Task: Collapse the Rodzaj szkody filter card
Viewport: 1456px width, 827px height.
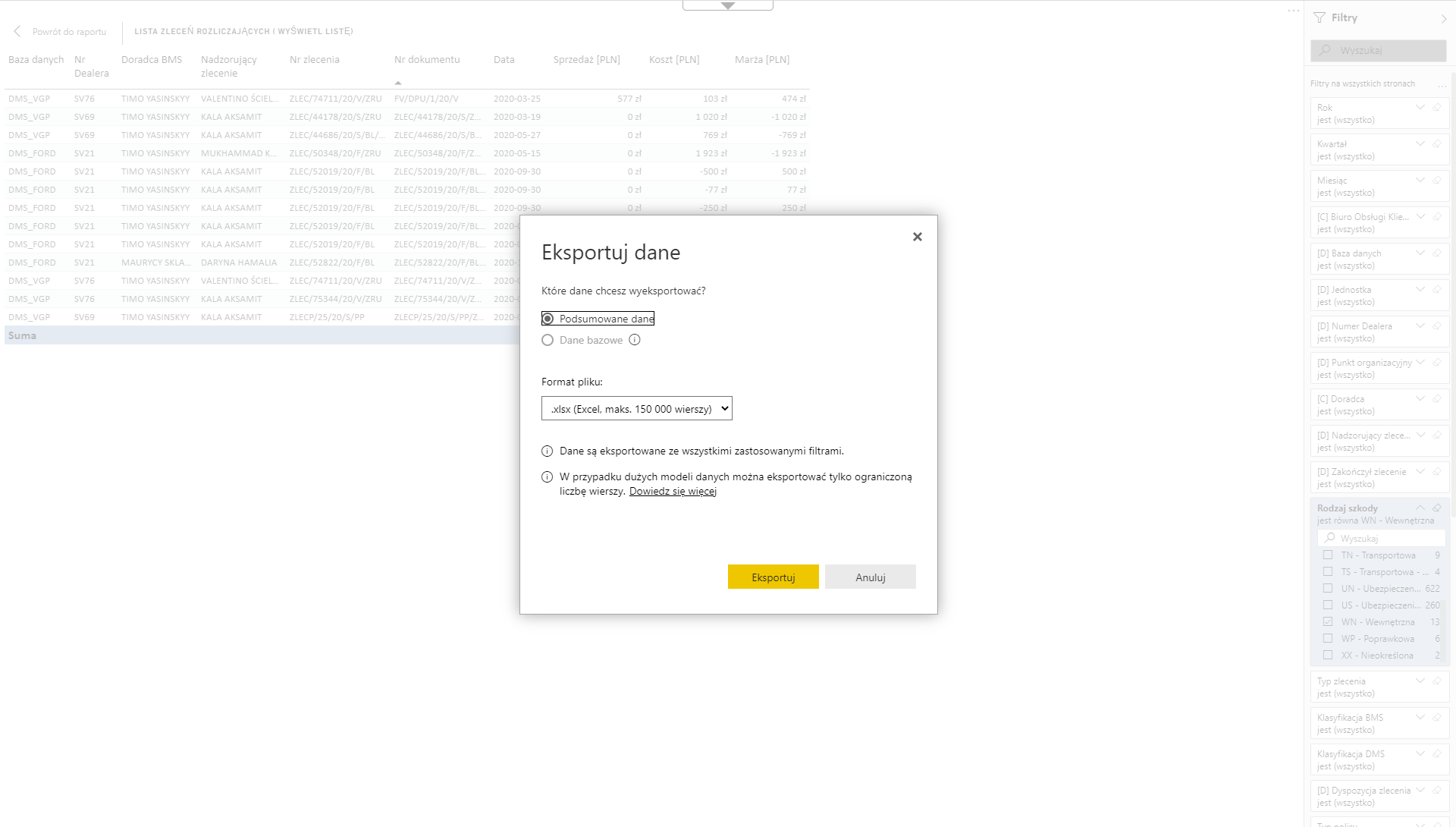Action: [1420, 508]
